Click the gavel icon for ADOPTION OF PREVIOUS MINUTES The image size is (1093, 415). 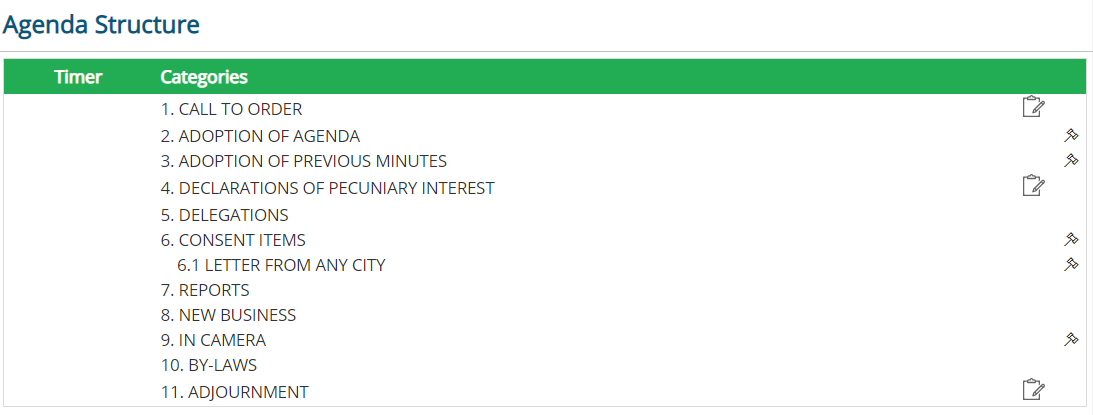coord(1071,160)
